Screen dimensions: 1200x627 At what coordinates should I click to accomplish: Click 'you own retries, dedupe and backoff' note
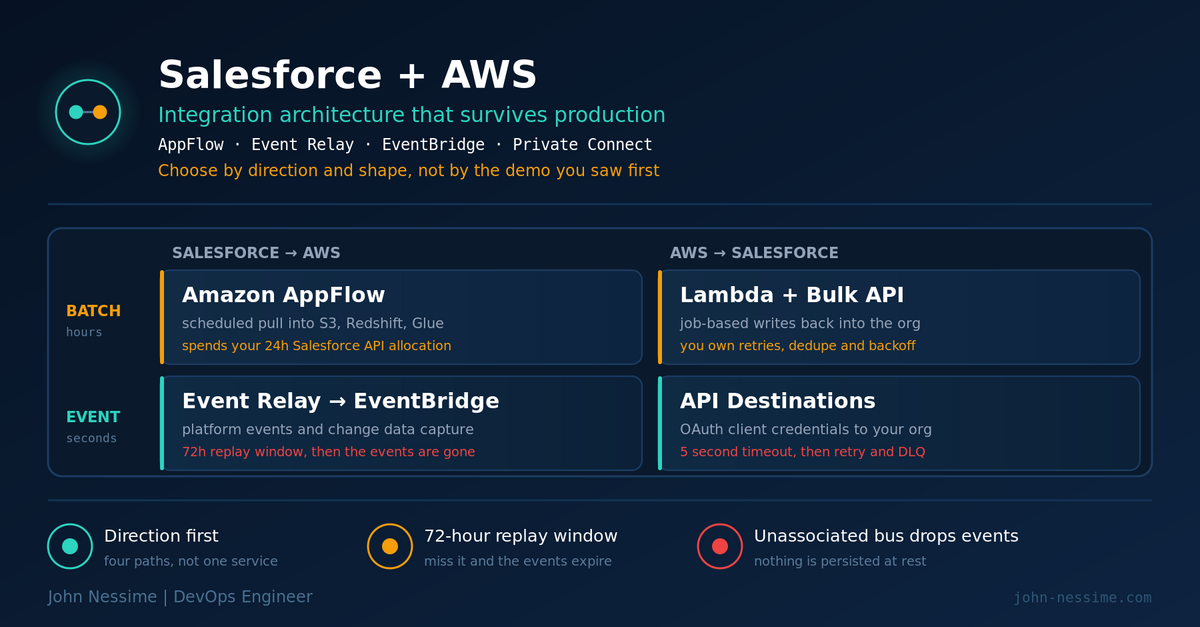(797, 346)
